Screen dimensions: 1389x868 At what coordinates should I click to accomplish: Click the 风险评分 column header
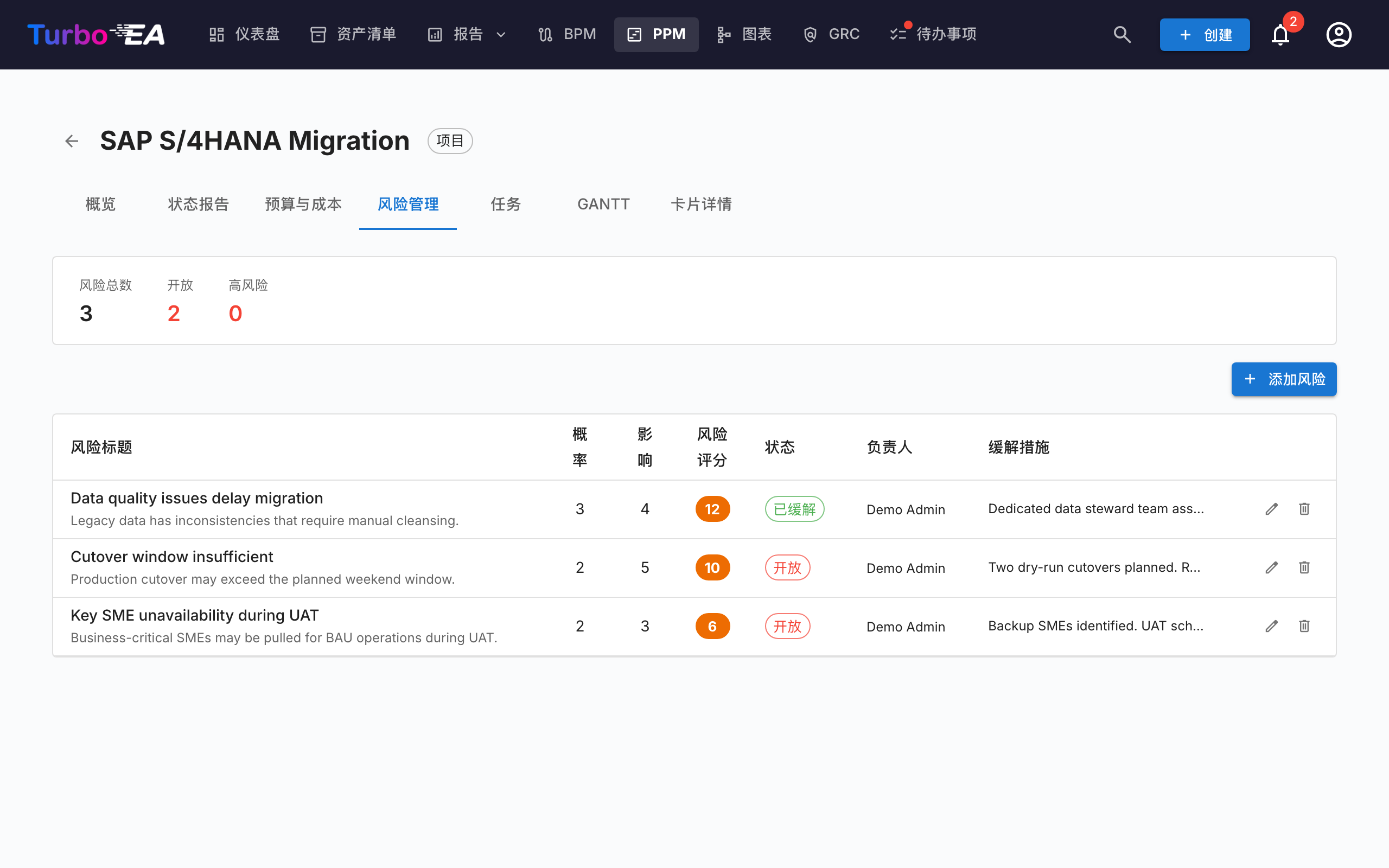point(712,447)
